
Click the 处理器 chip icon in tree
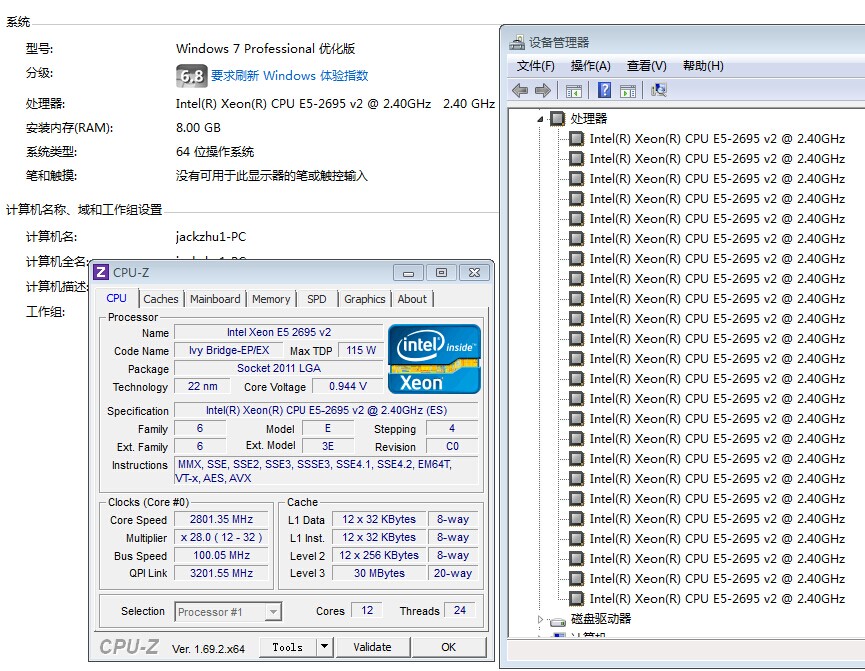tap(558, 118)
